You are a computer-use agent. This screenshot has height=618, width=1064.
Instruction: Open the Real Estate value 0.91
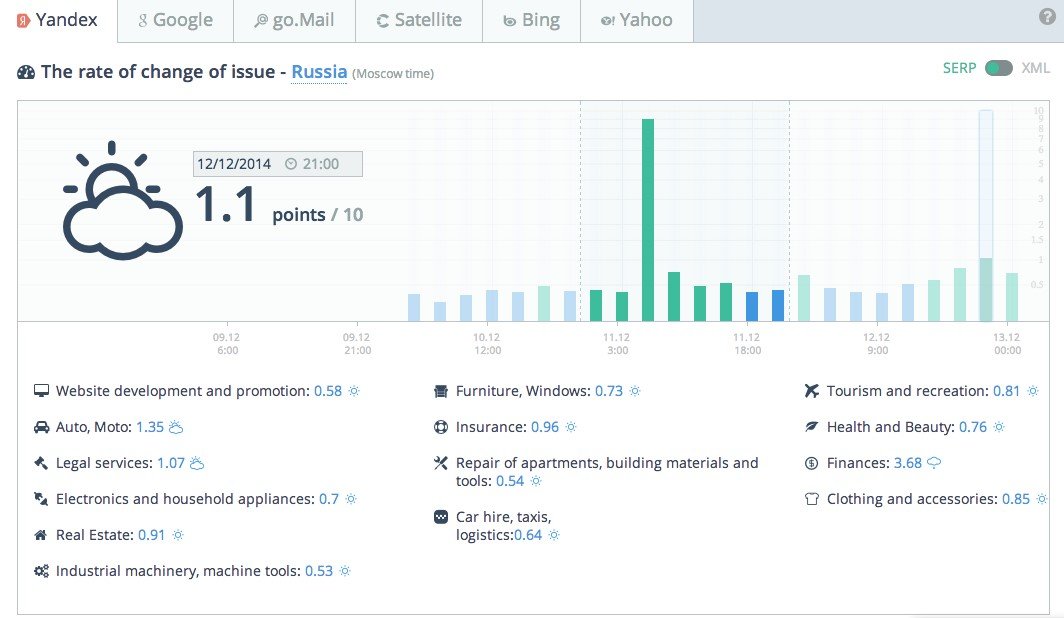[151, 535]
